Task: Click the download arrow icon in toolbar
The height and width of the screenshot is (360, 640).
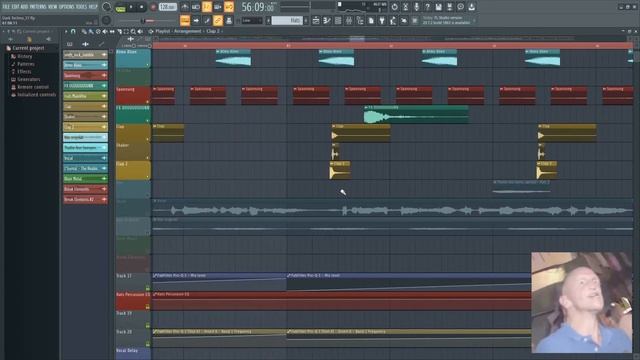Action: point(471,7)
